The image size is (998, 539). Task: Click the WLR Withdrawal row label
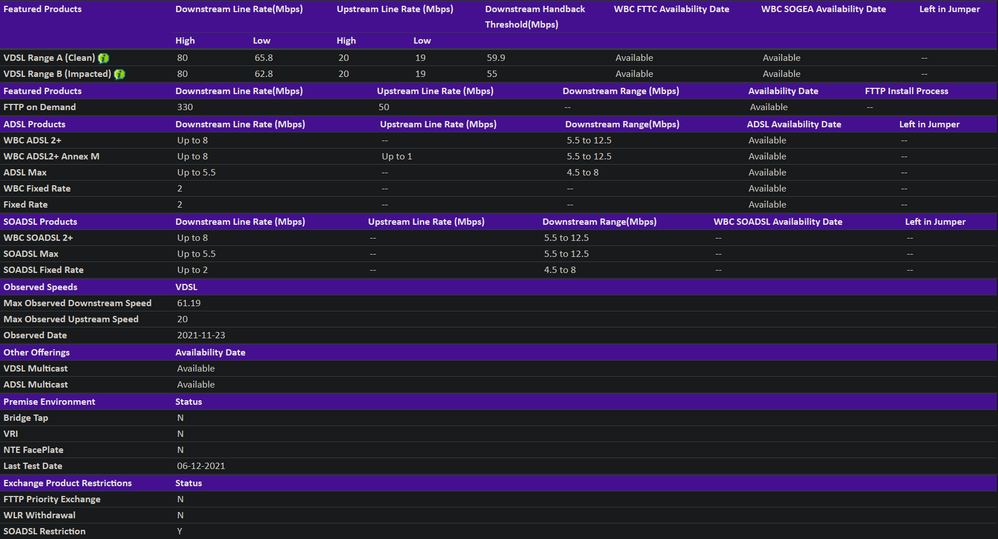[x=39, y=515]
